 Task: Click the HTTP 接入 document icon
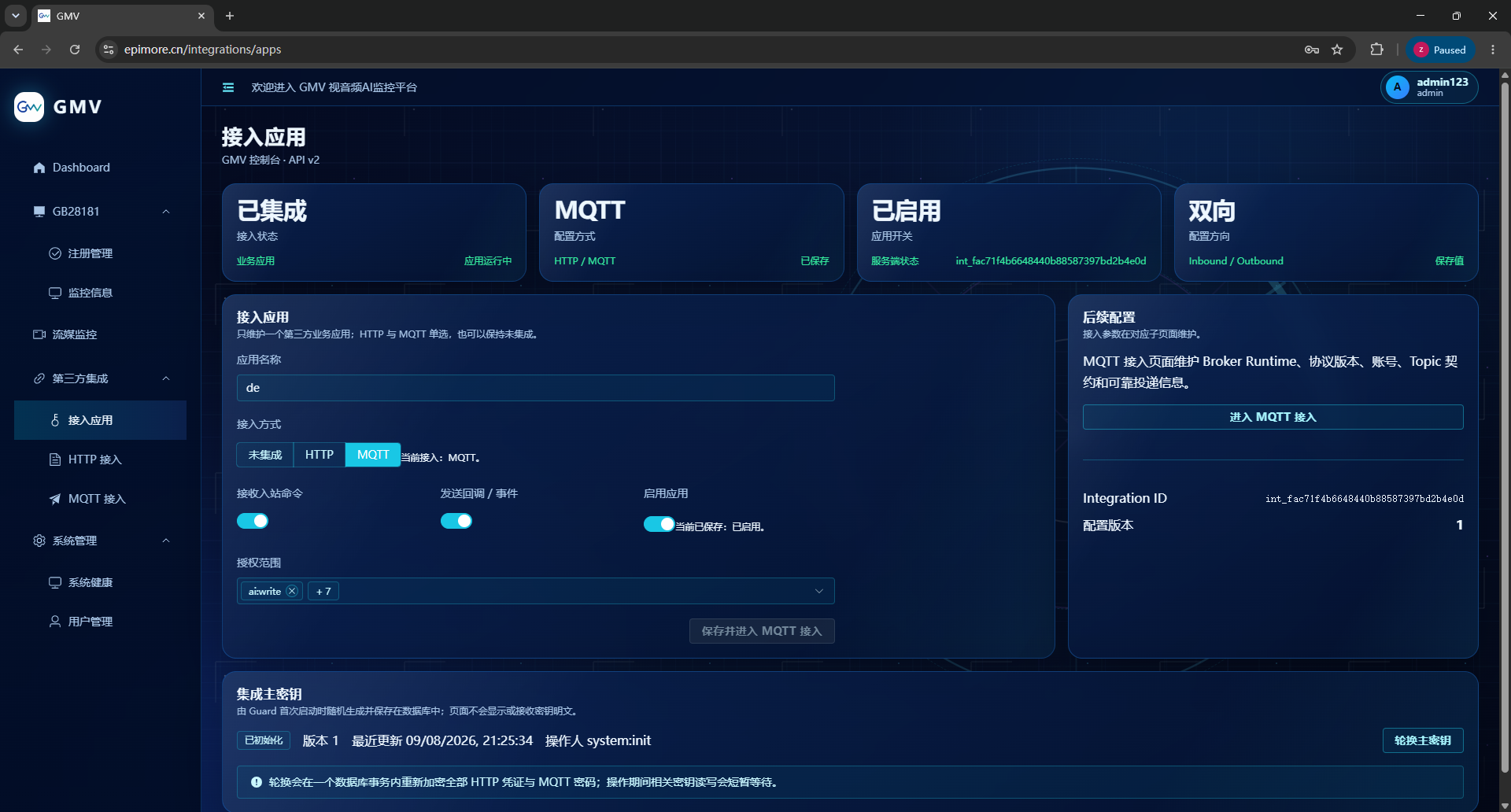[55, 460]
